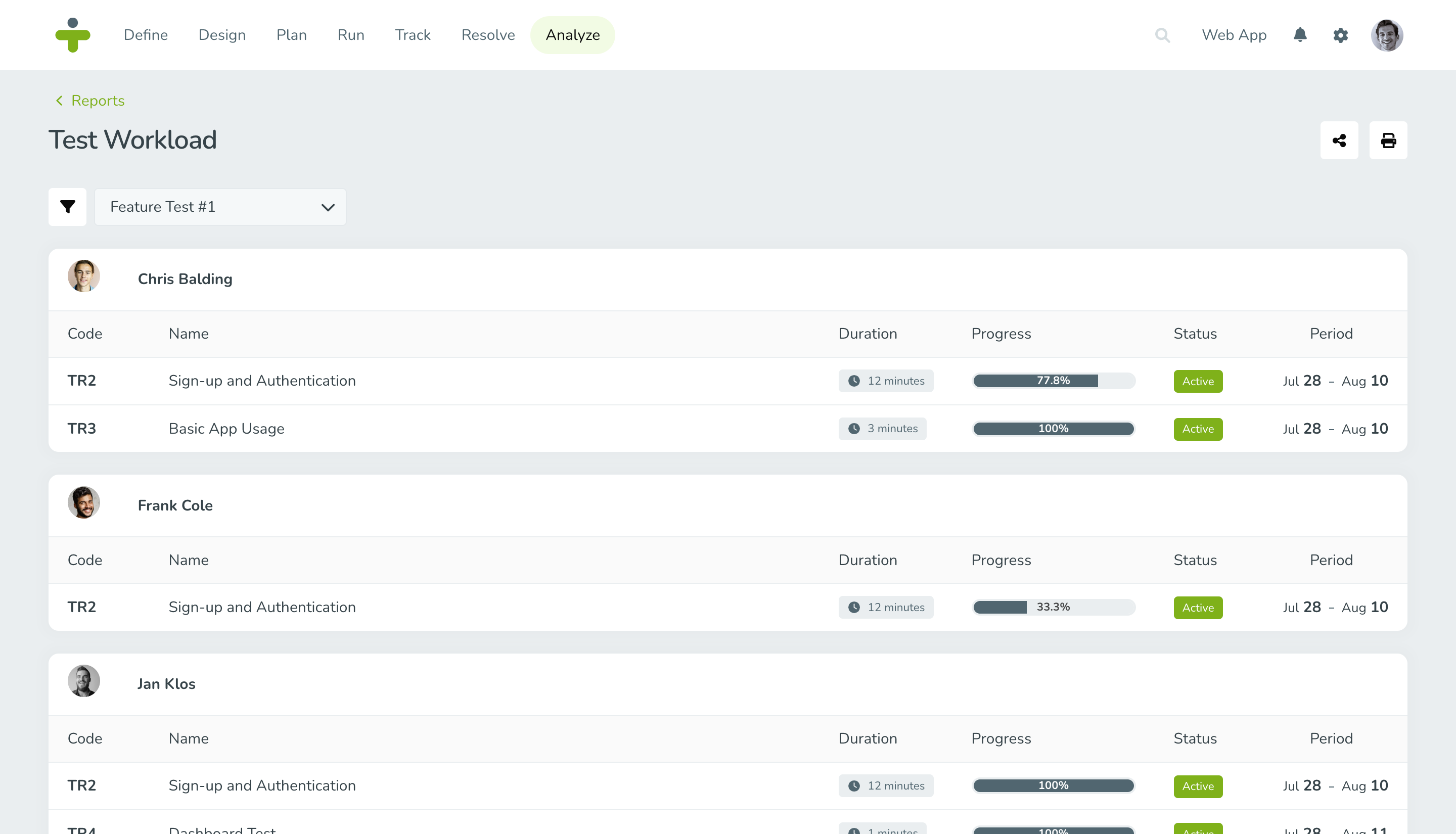The height and width of the screenshot is (834, 1456).
Task: Switch to the Resolve section
Action: [x=488, y=35]
